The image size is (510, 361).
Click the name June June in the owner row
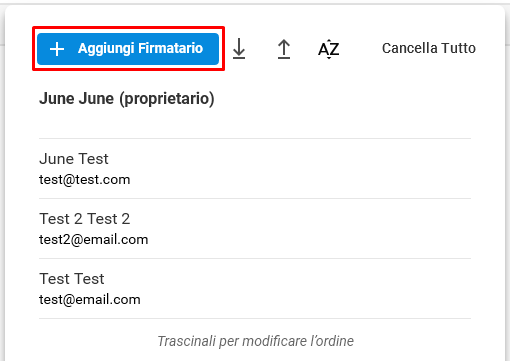pyautogui.click(x=76, y=99)
